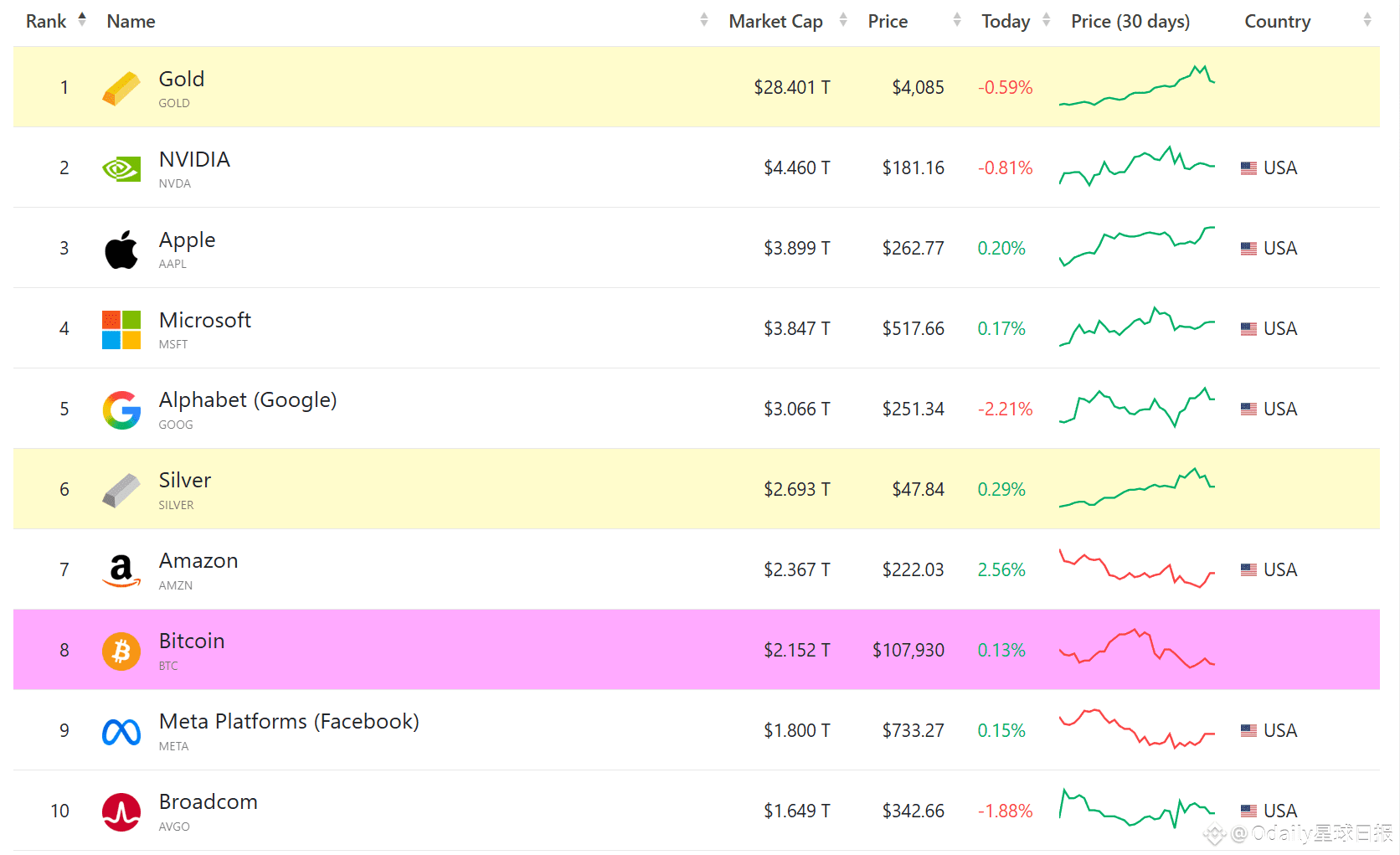Sort by Today column header
Viewport: 1400px width, 855px height.
(1006, 22)
